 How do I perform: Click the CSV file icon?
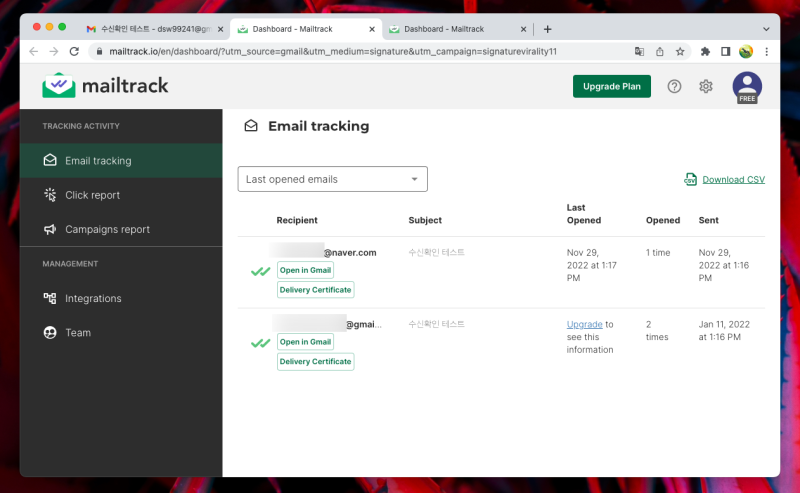[x=690, y=179]
